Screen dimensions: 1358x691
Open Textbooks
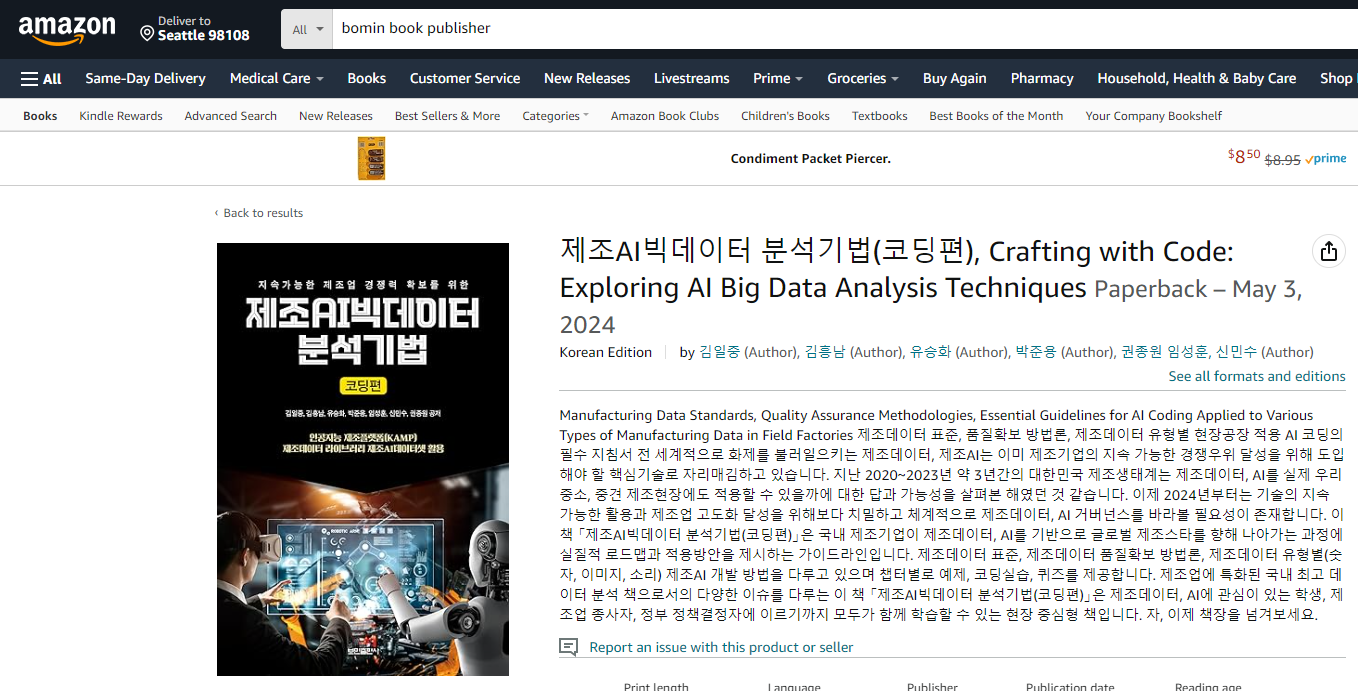point(880,116)
